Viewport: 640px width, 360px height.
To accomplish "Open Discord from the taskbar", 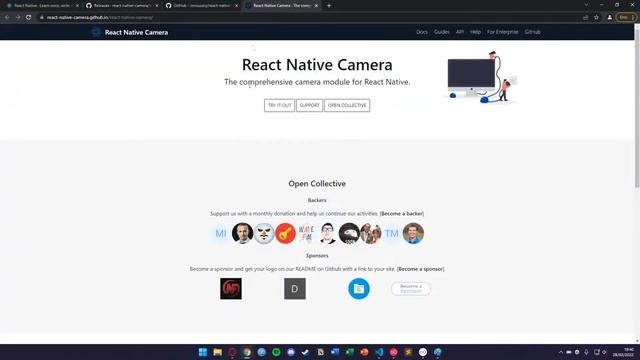I will pos(291,352).
